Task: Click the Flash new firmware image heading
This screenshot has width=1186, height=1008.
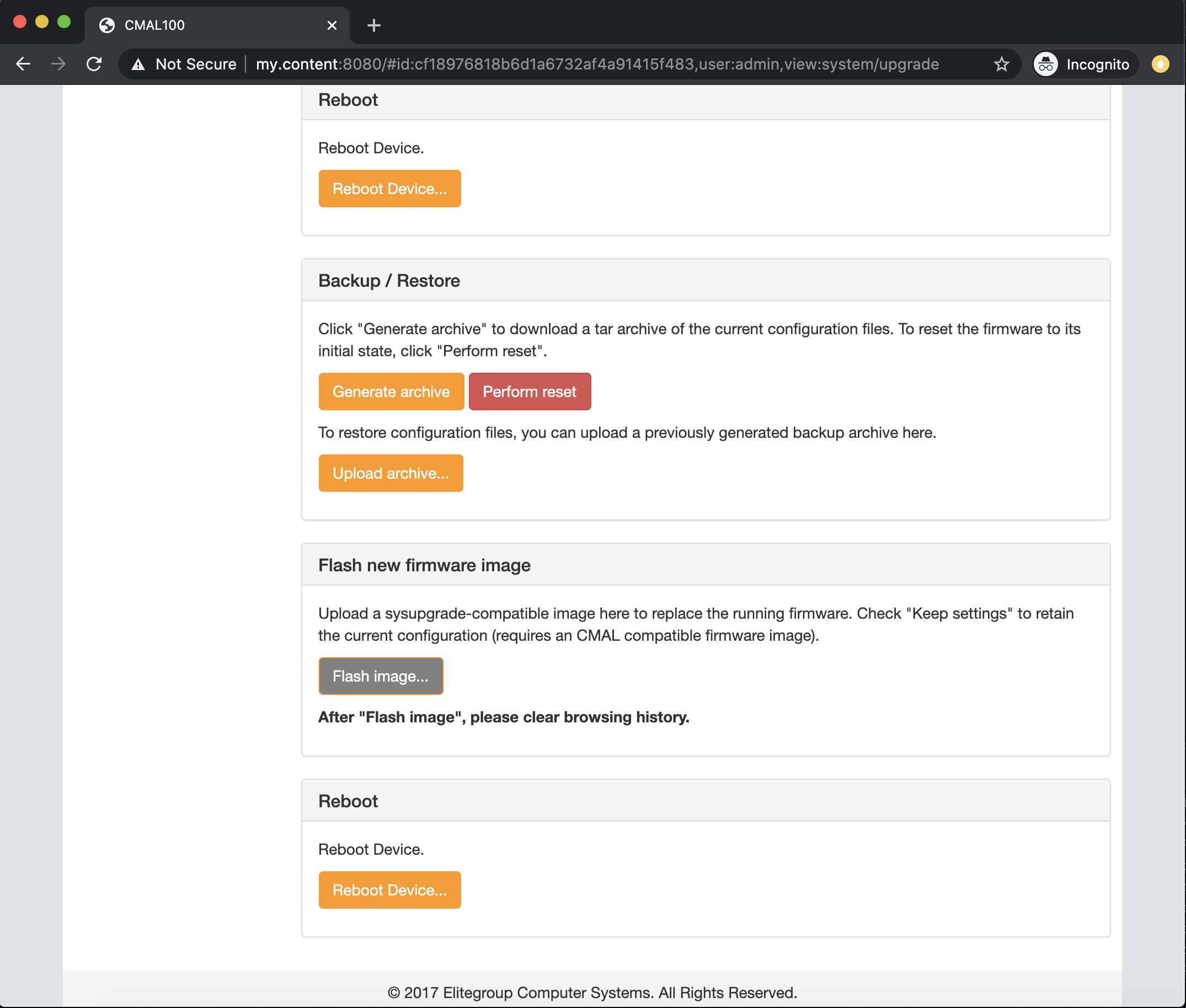Action: (x=424, y=565)
